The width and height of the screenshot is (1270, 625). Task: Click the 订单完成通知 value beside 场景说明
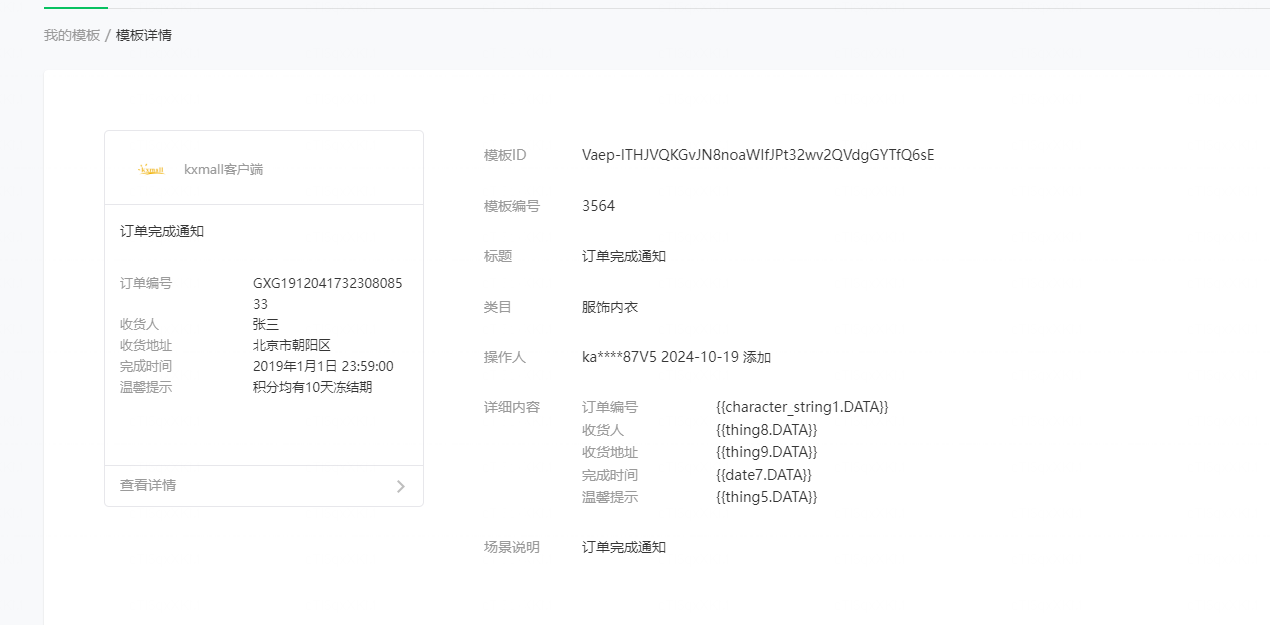click(x=624, y=547)
